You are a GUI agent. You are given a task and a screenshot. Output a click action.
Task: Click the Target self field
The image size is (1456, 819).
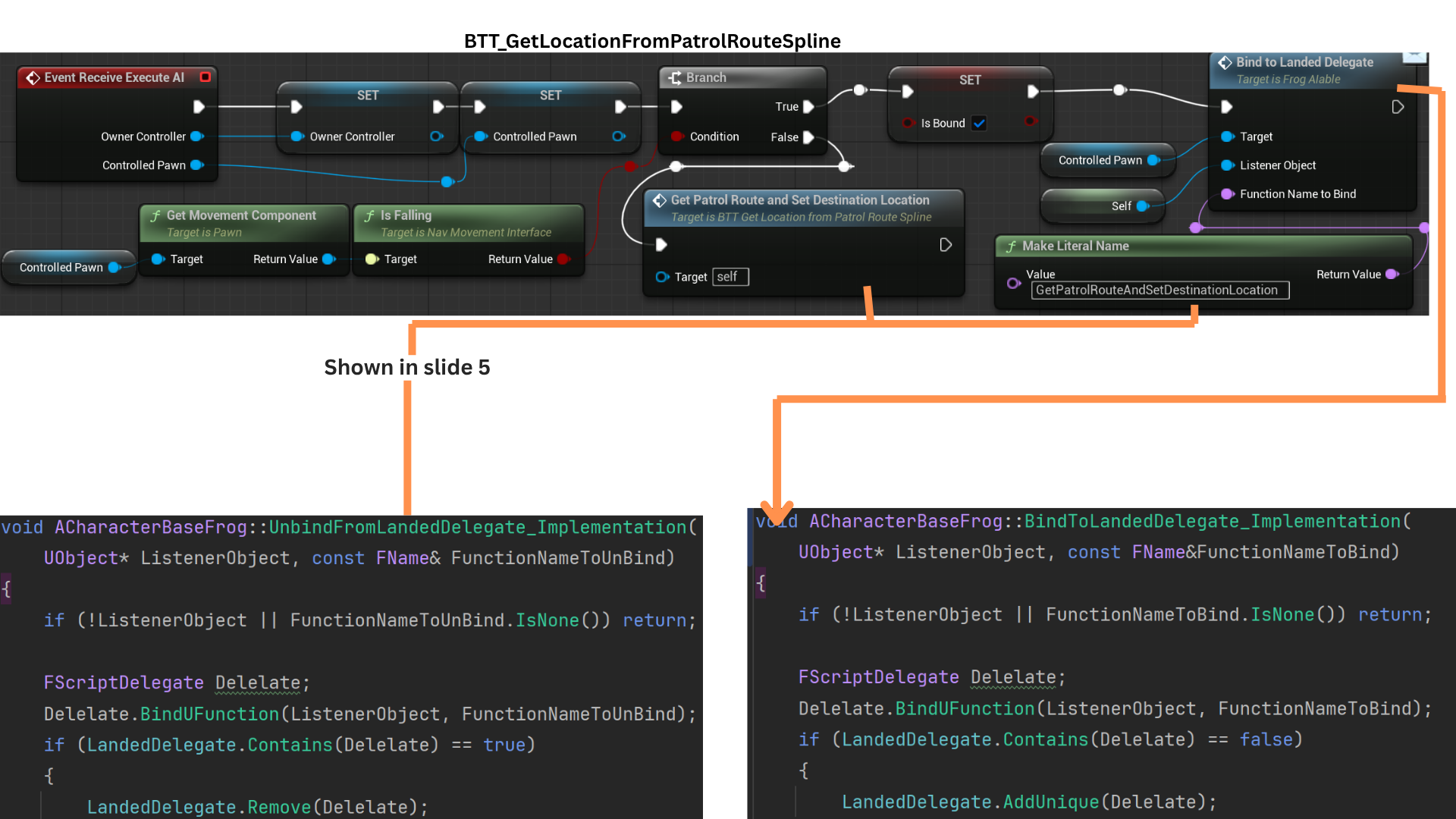pyautogui.click(x=730, y=277)
